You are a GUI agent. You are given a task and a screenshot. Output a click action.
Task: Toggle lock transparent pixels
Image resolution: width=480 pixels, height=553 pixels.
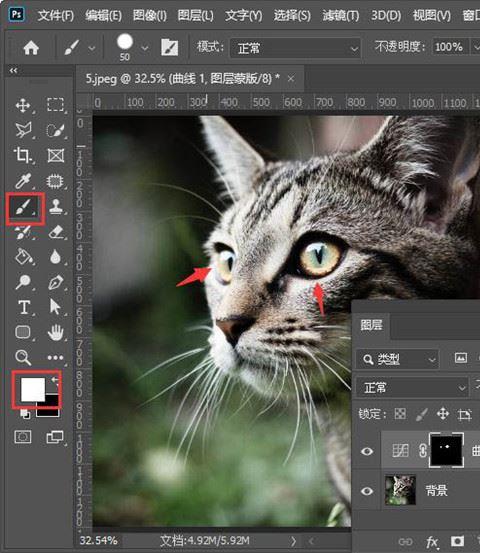click(400, 414)
